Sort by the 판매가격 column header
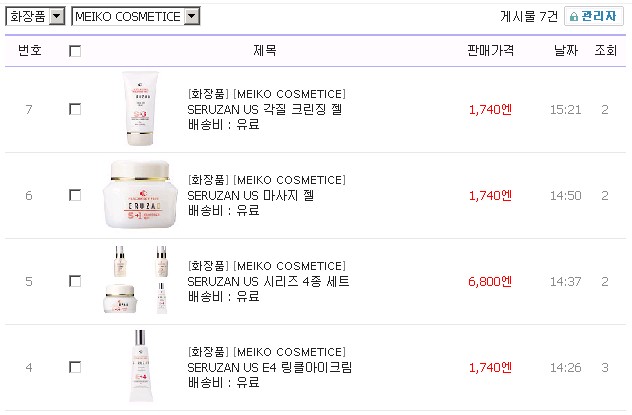632x415 pixels. pyautogui.click(x=490, y=50)
